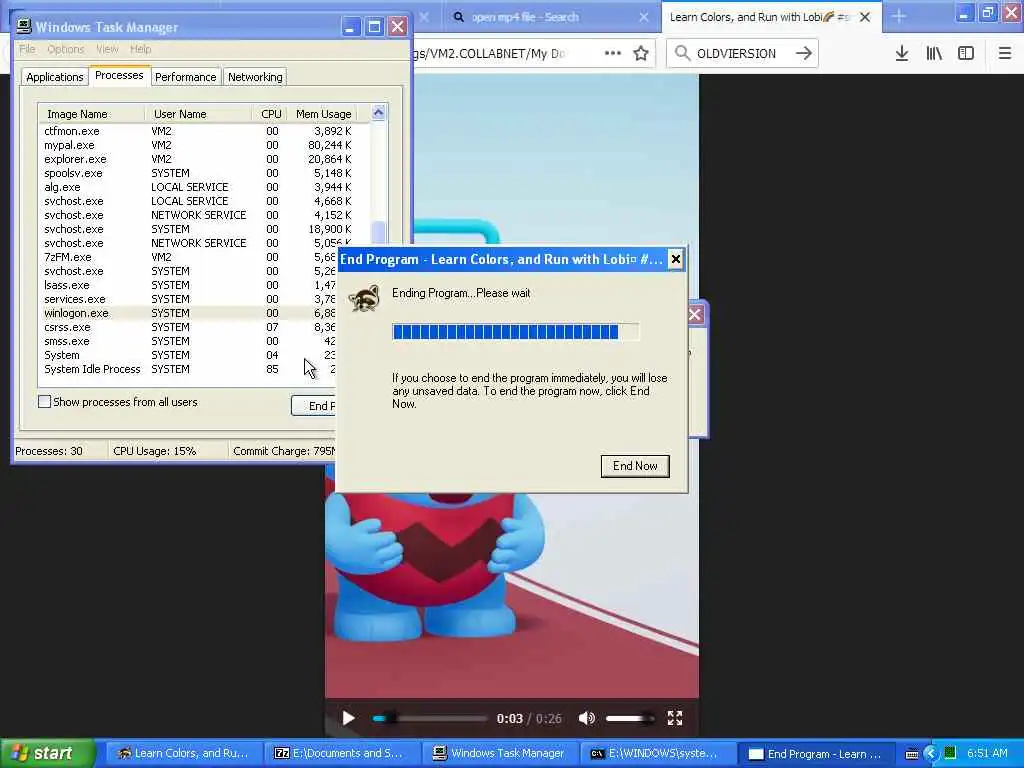This screenshot has height=768, width=1024.
Task: Select the 7zFM.exe process row
Action: click(188, 257)
